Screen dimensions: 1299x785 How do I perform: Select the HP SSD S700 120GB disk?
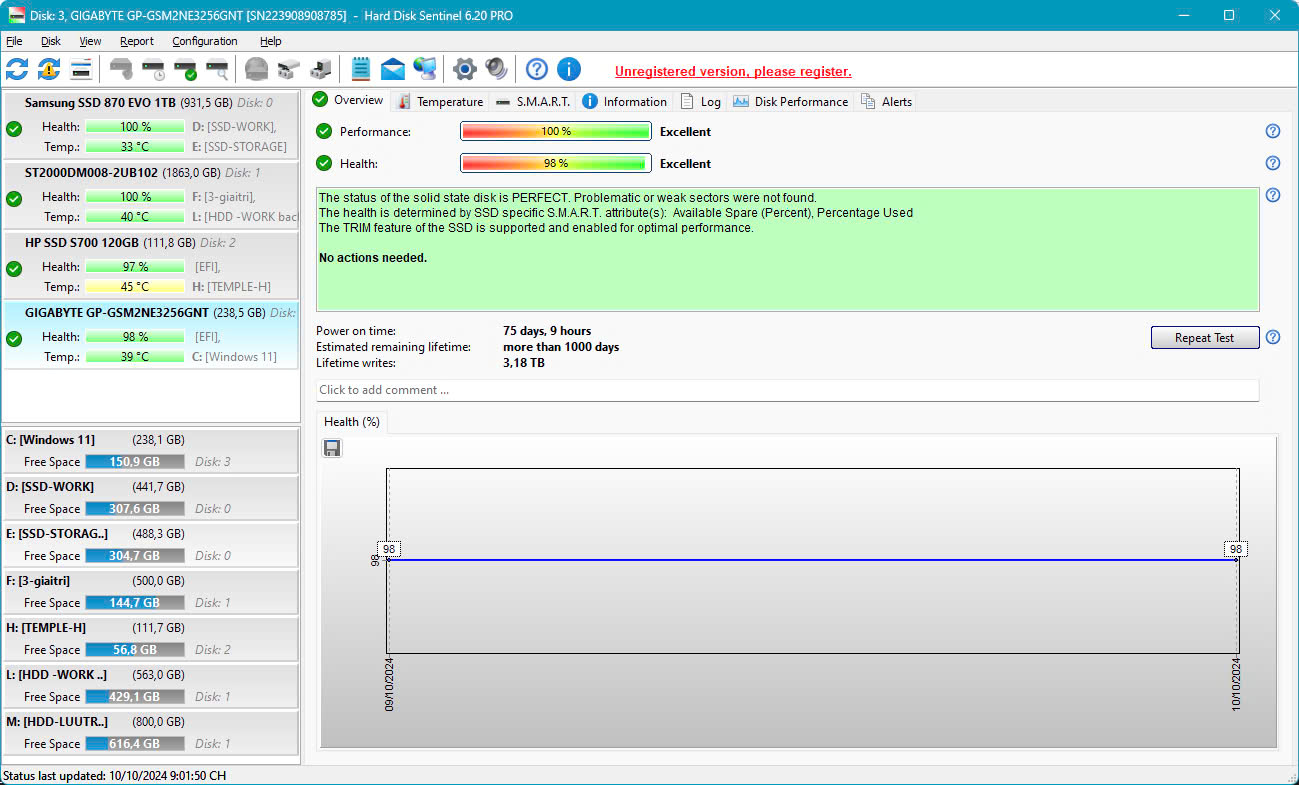tap(151, 265)
